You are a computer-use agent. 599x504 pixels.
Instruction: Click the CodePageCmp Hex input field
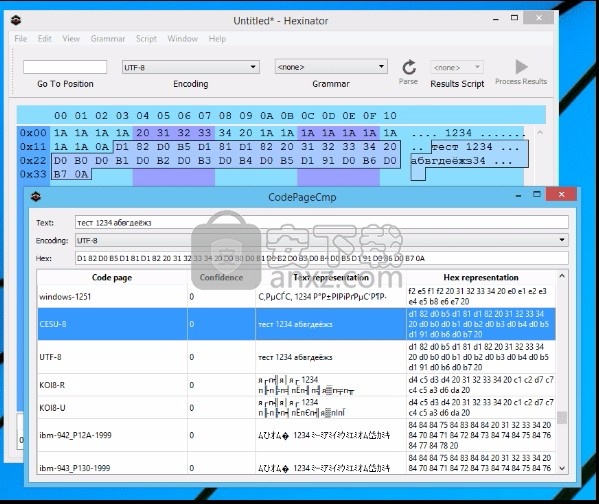322,258
